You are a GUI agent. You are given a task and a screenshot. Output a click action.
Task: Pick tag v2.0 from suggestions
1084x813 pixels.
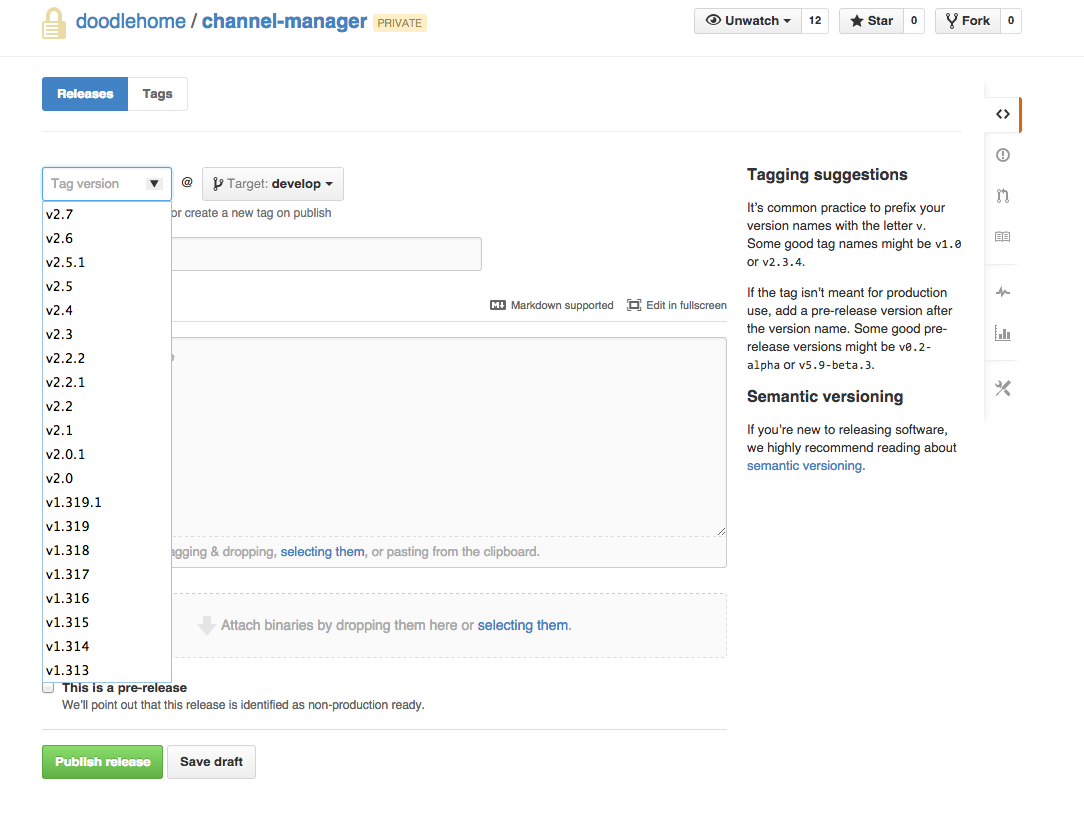(x=106, y=478)
